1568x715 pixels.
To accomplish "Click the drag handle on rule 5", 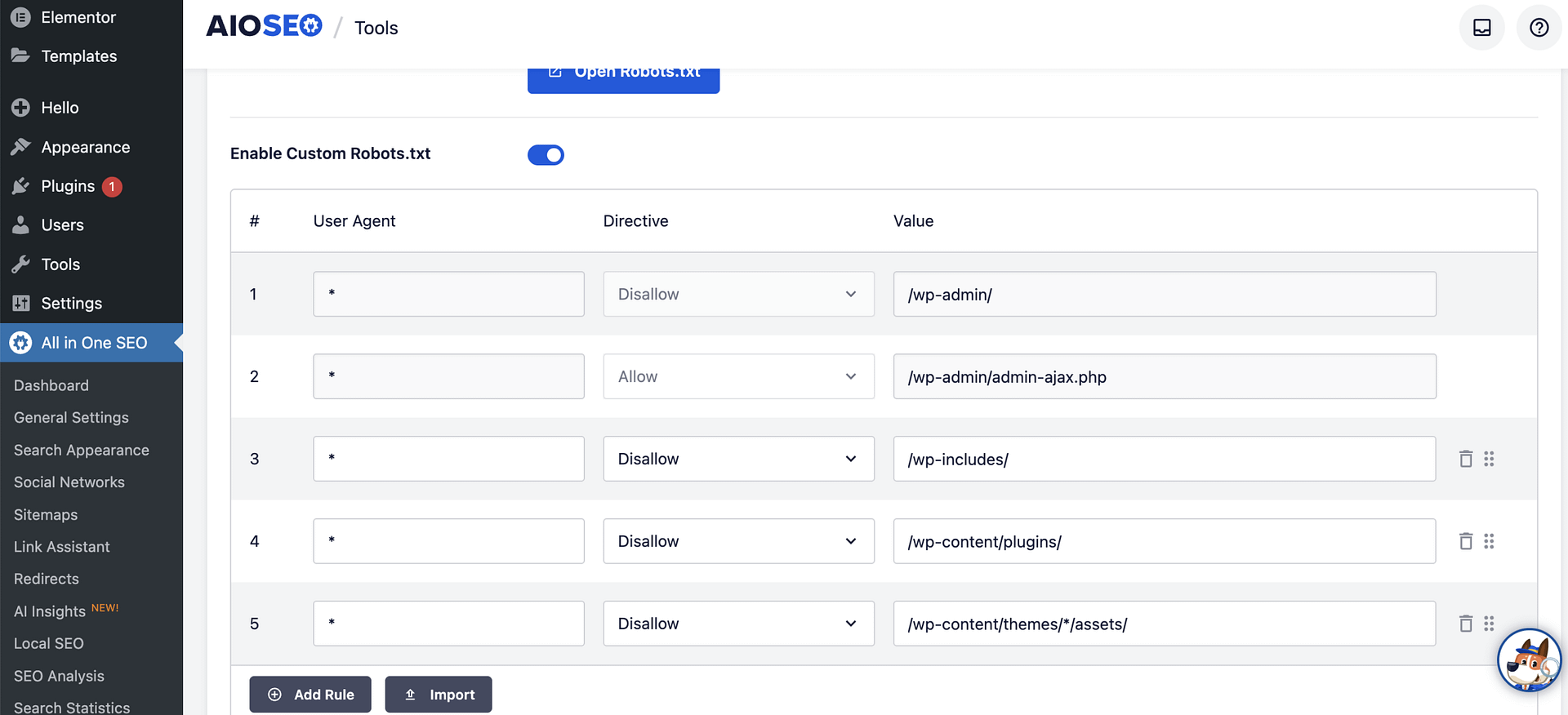I will click(1489, 624).
